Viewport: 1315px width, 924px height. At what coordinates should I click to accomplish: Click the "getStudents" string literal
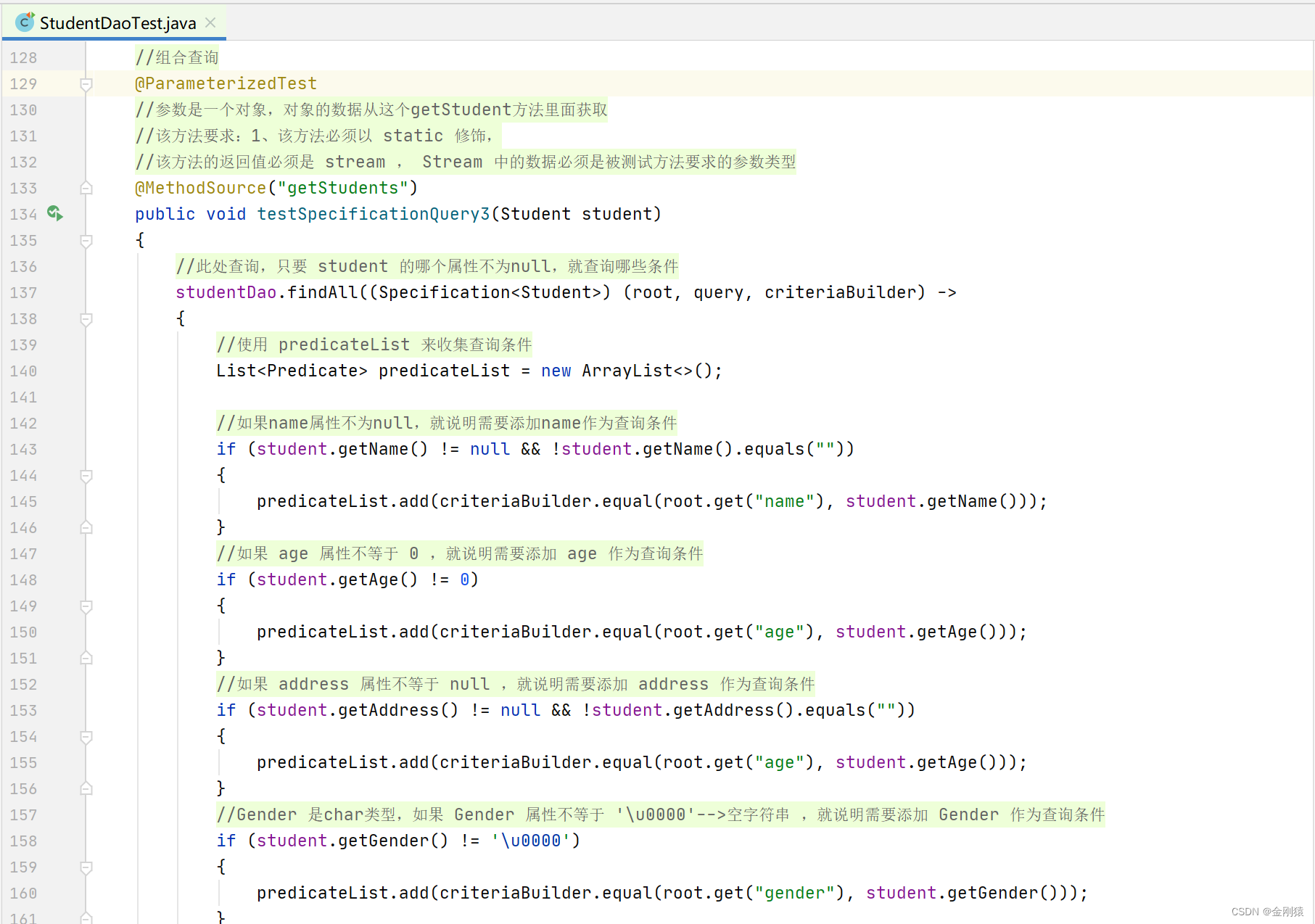tap(342, 188)
